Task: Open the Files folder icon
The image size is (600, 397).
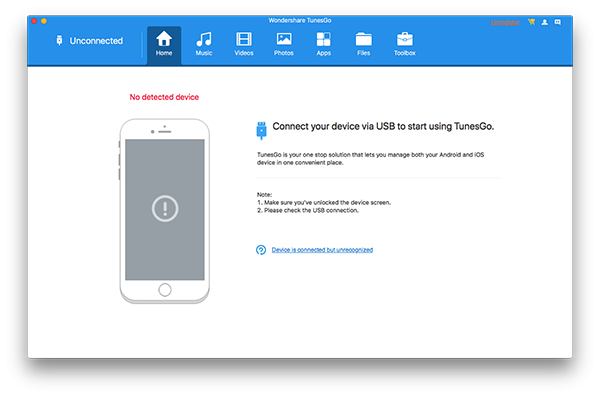Action: pos(364,39)
